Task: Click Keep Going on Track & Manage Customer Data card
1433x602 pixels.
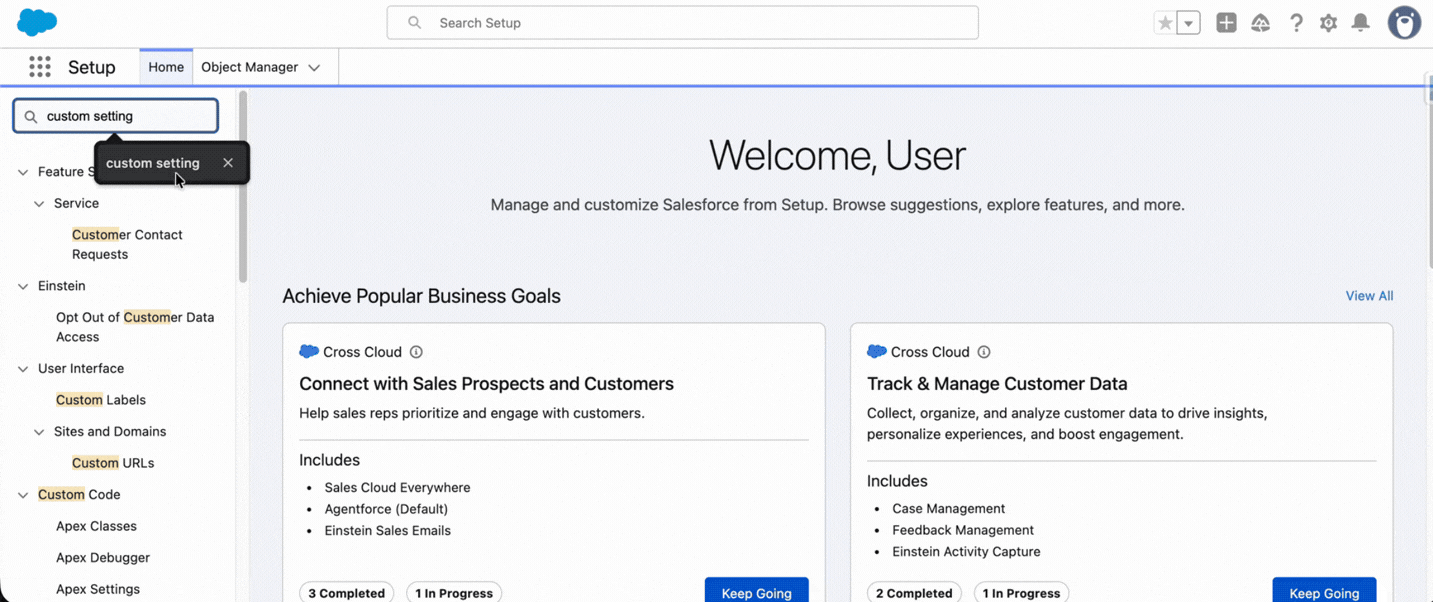Action: 1324,591
